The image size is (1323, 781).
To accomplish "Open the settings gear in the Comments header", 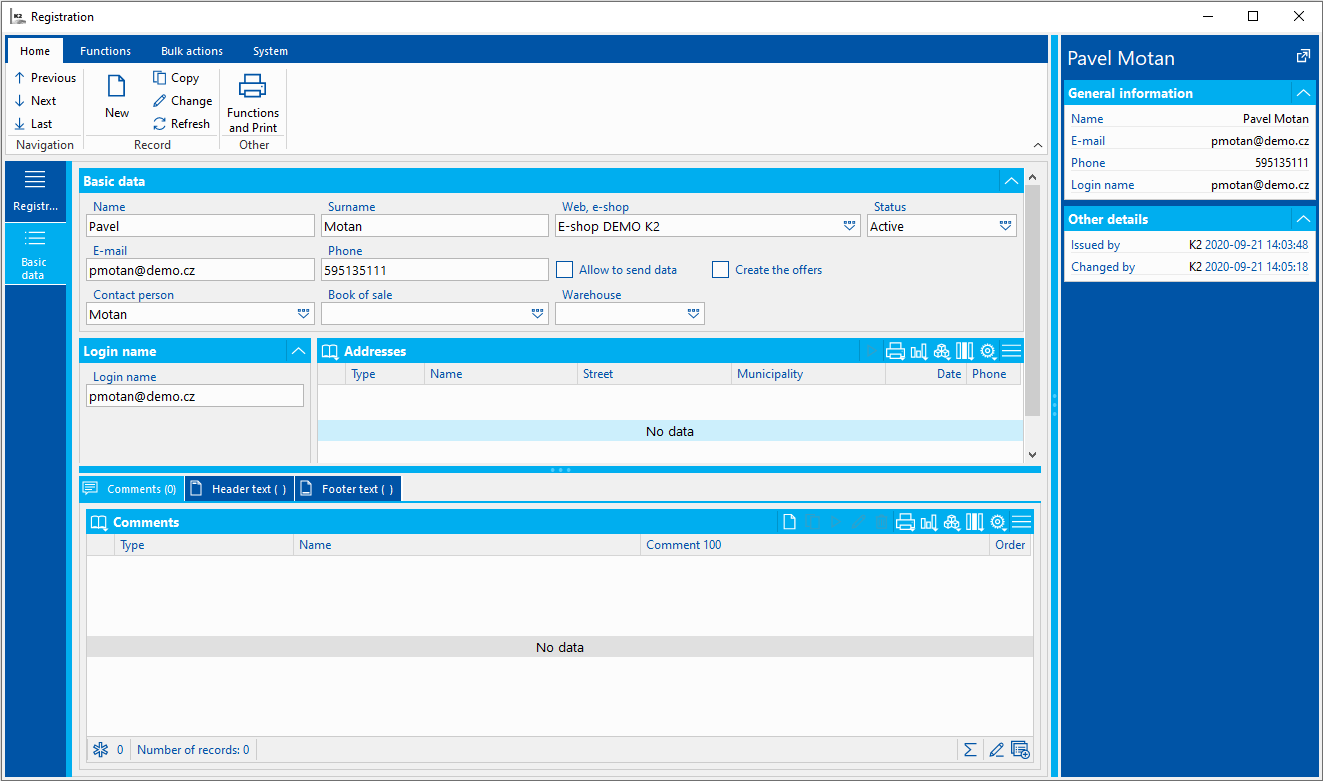I will click(x=998, y=522).
